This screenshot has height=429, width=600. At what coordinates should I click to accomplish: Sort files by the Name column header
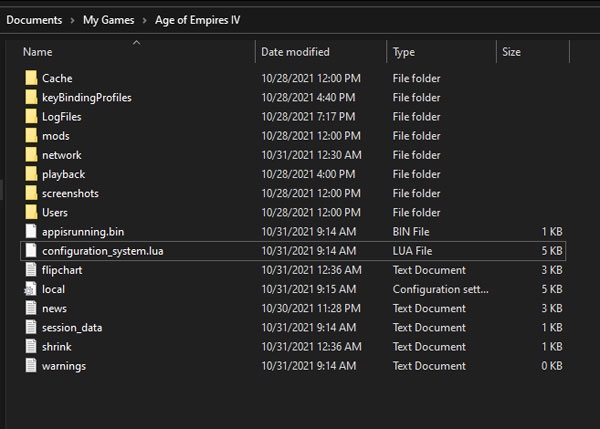click(x=37, y=52)
